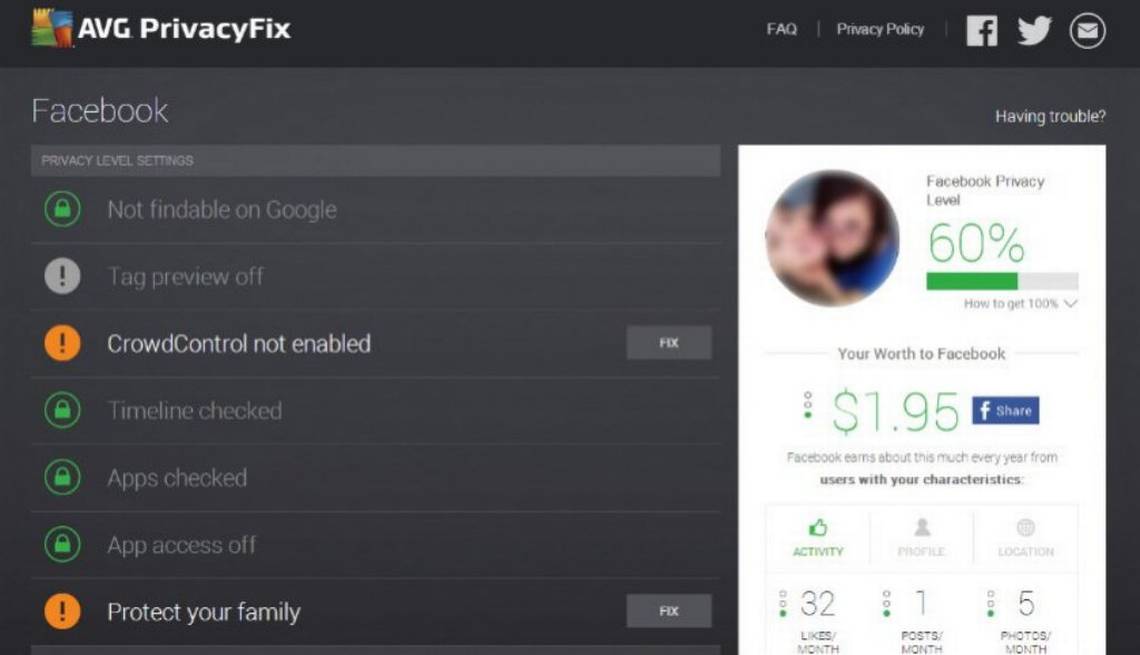This screenshot has width=1140, height=655.
Task: Click the AVG PrivacyFix title text
Action: (x=184, y=28)
